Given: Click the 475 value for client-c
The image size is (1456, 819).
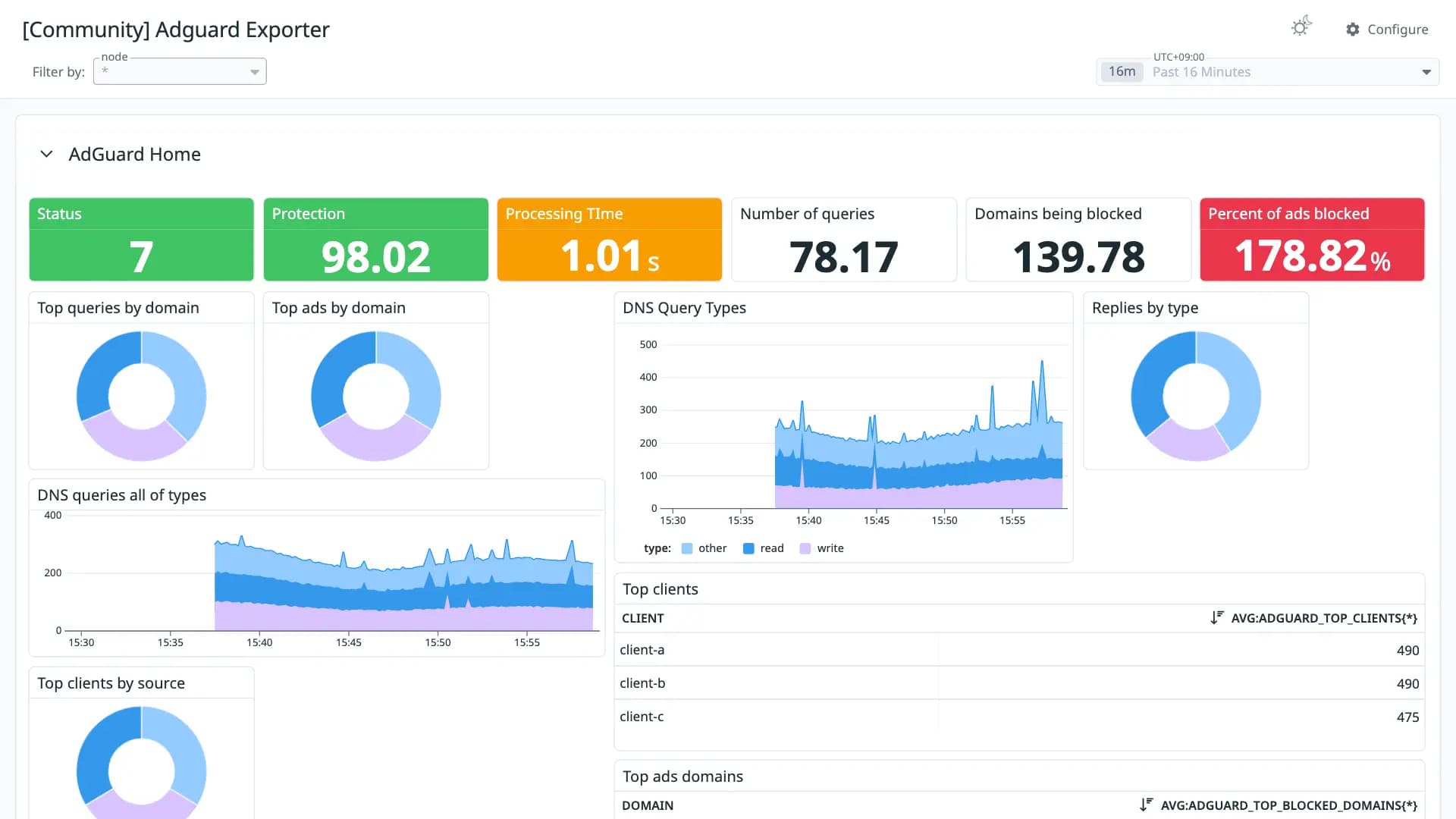Looking at the screenshot, I should (x=1407, y=717).
